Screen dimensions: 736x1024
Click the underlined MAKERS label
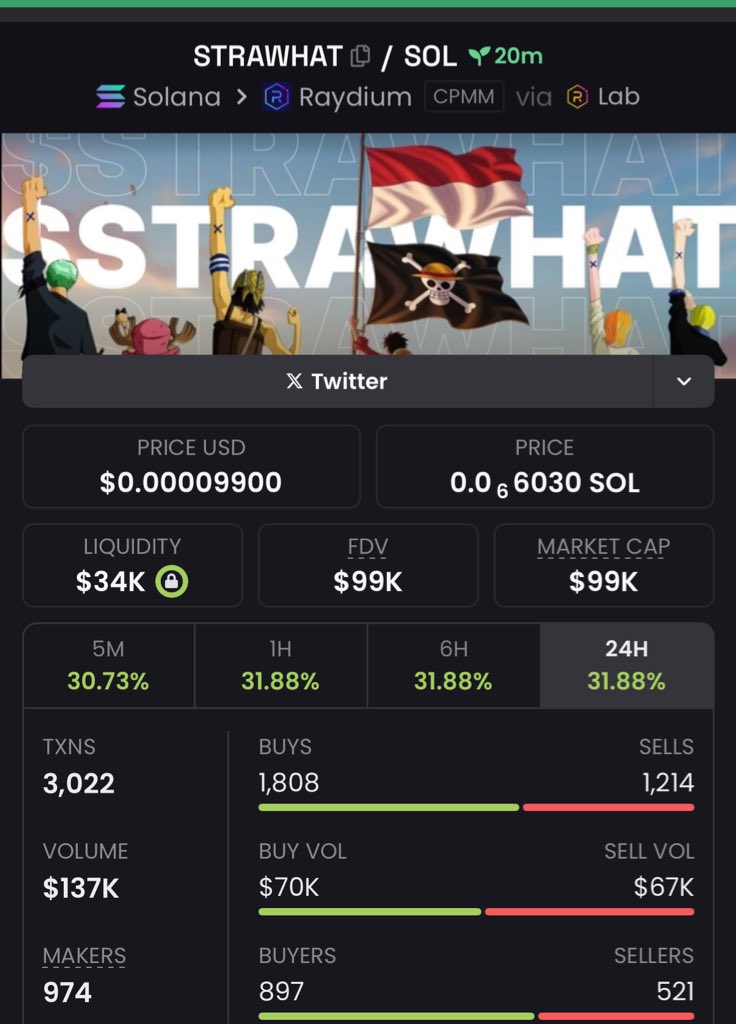tap(84, 955)
